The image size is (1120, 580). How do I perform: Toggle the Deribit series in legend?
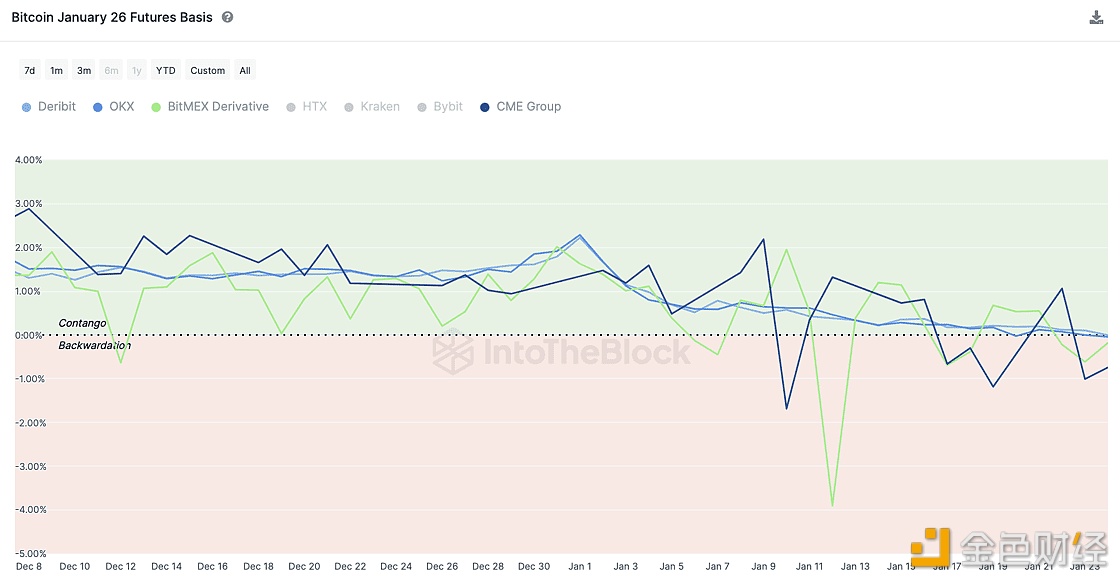pos(49,107)
